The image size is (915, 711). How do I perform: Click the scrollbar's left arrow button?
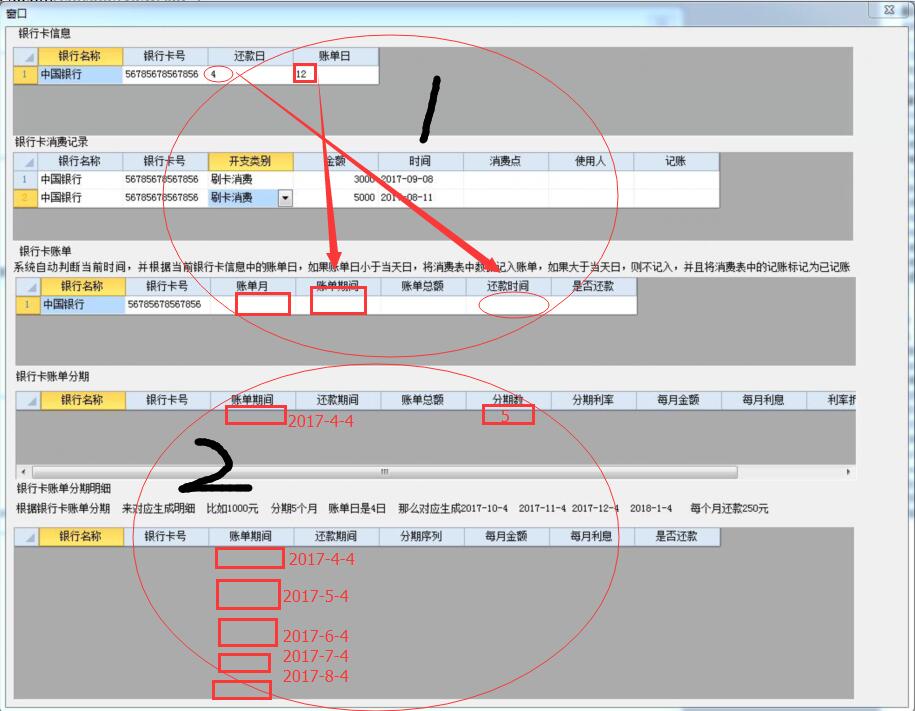pos(22,472)
